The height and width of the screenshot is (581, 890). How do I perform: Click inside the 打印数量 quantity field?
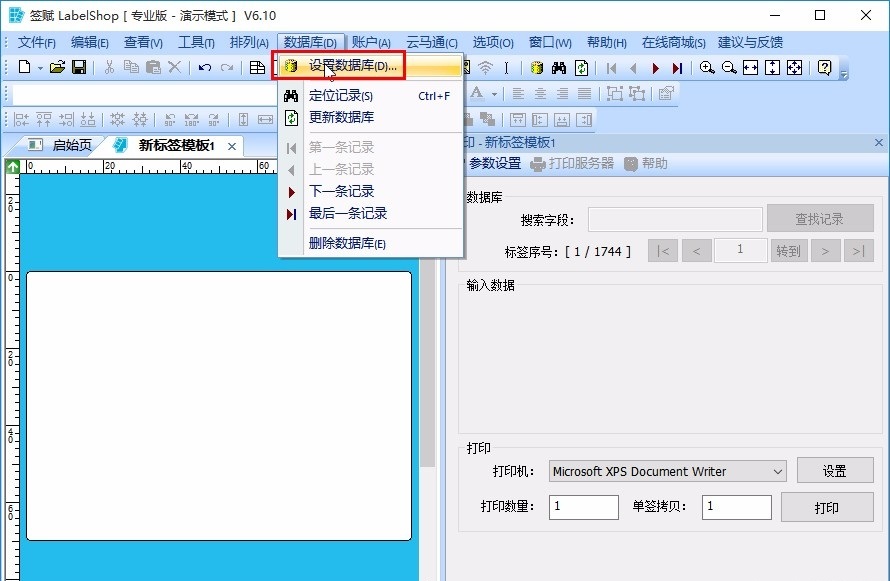pyautogui.click(x=583, y=507)
